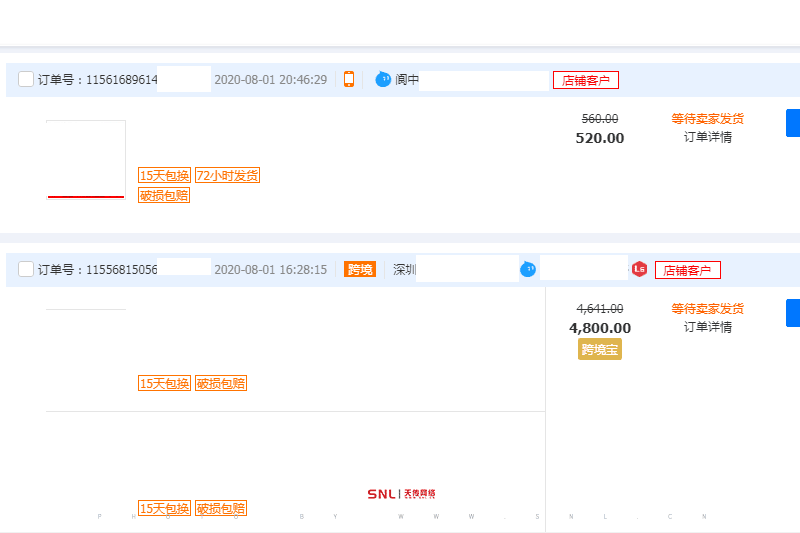Open 订单详情 for the 4,800.00 order
This screenshot has height=533, width=800.
click(708, 327)
